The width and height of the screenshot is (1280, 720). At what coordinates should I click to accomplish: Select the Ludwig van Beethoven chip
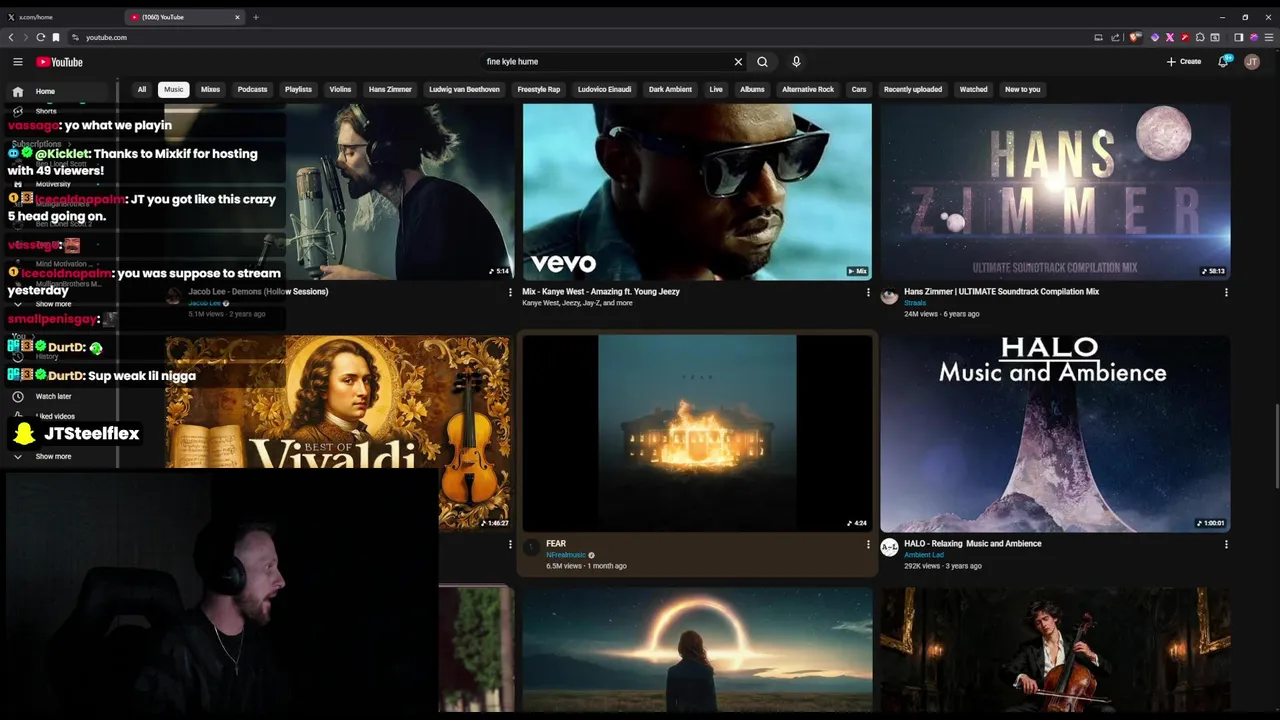(464, 89)
